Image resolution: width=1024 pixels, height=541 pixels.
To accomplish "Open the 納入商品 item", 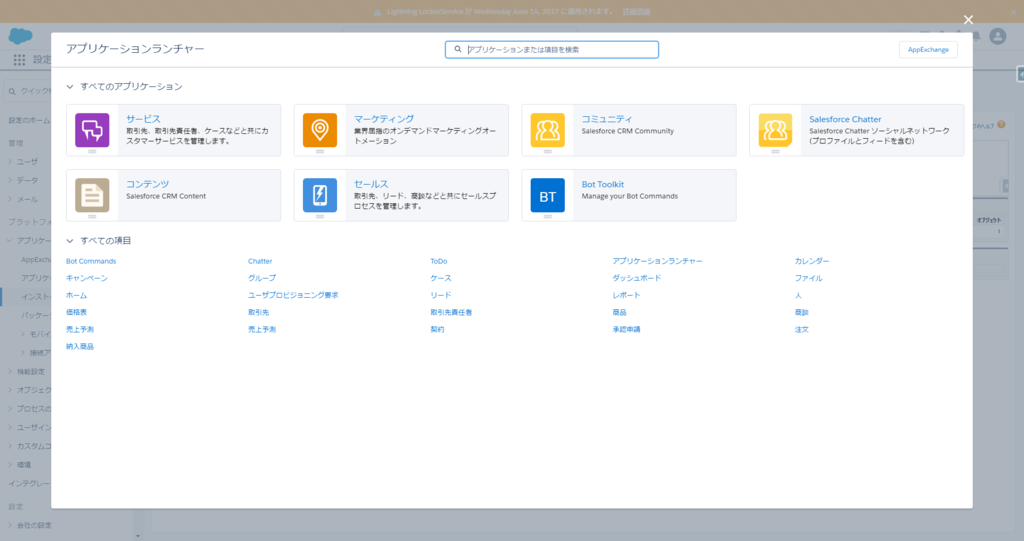I will click(80, 346).
